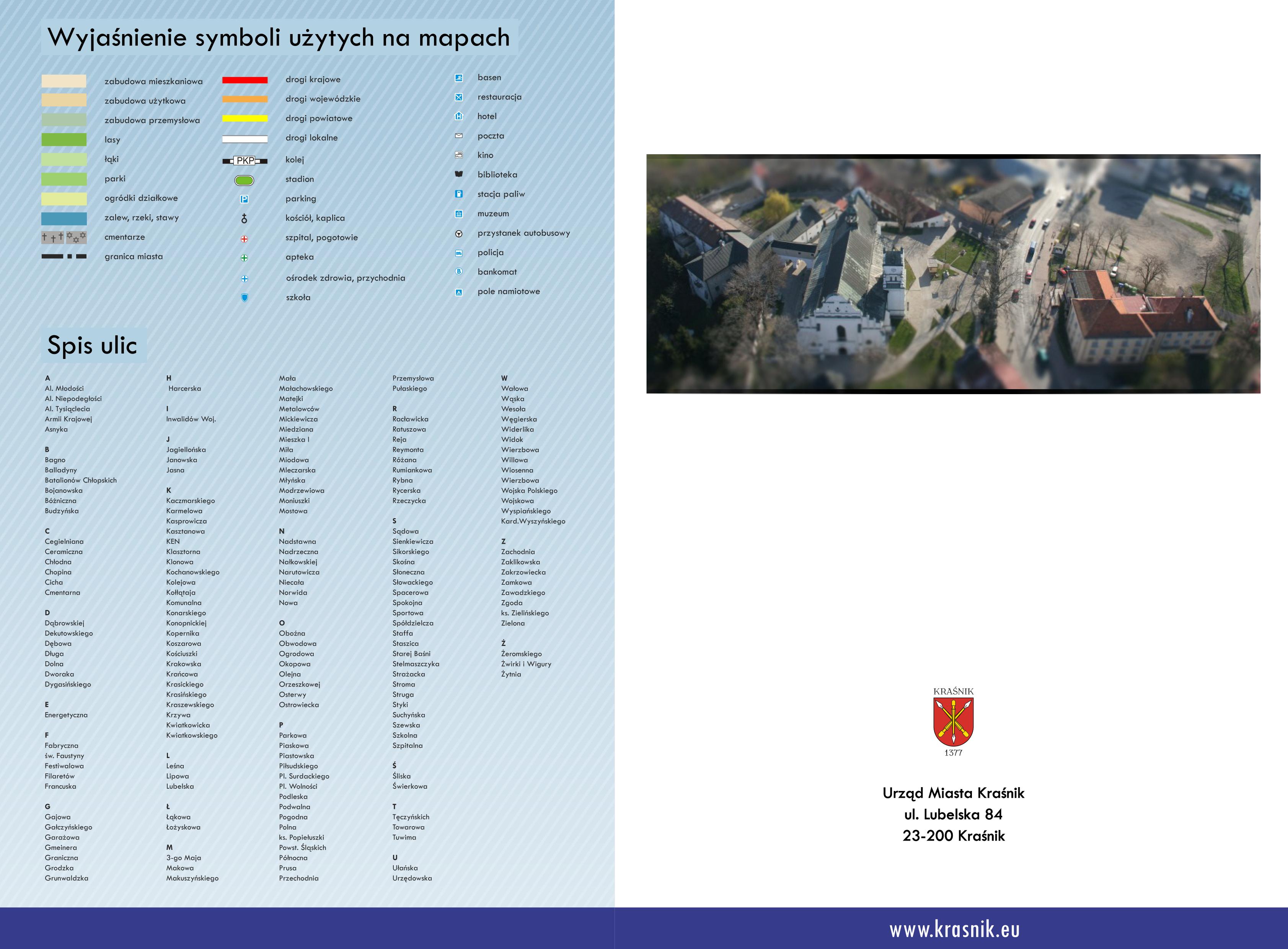Click the biblioteka book icon
Screen dimensions: 1288x949
click(x=458, y=174)
